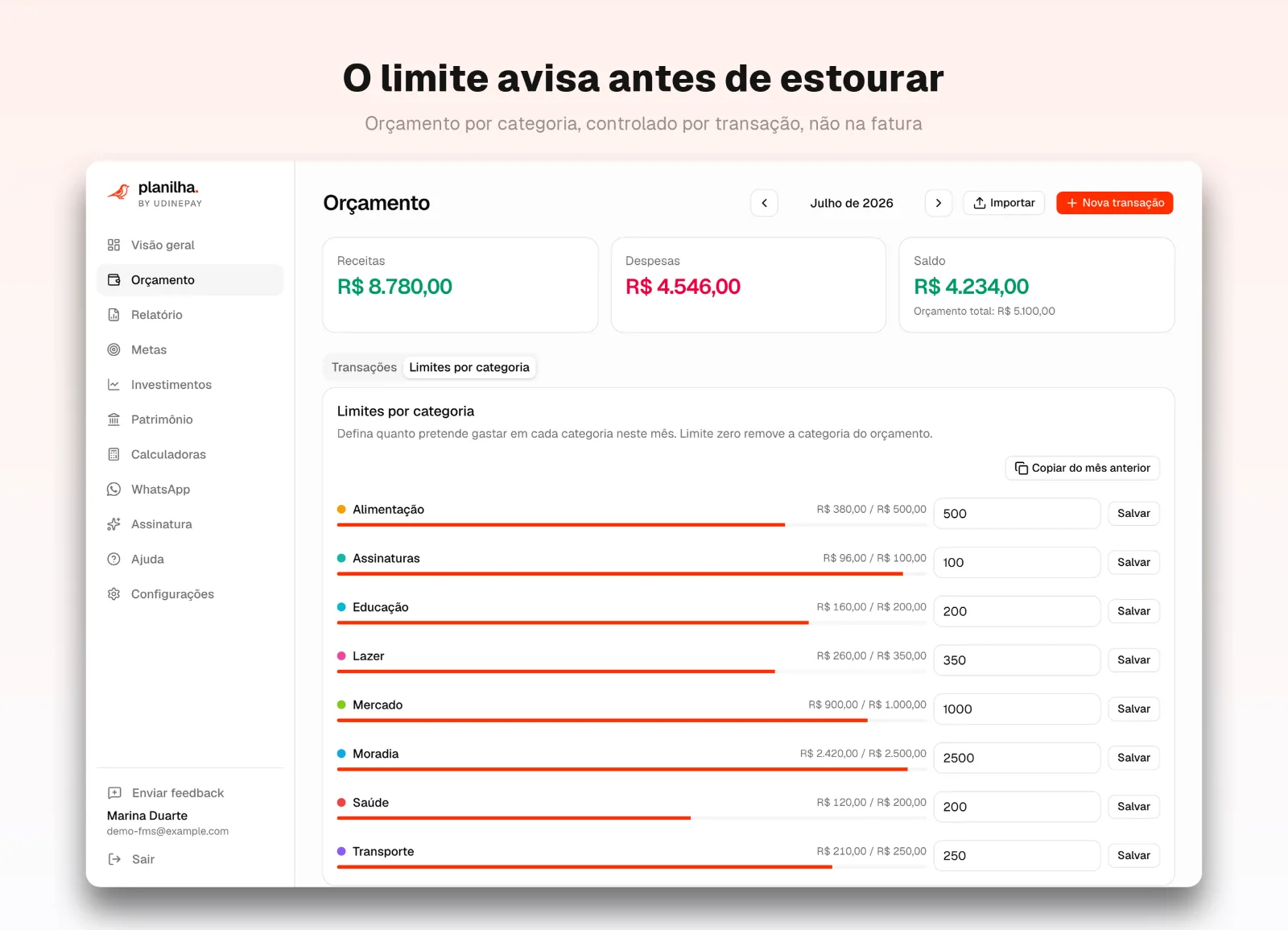Save the Educação limit with Salvar

1133,611
